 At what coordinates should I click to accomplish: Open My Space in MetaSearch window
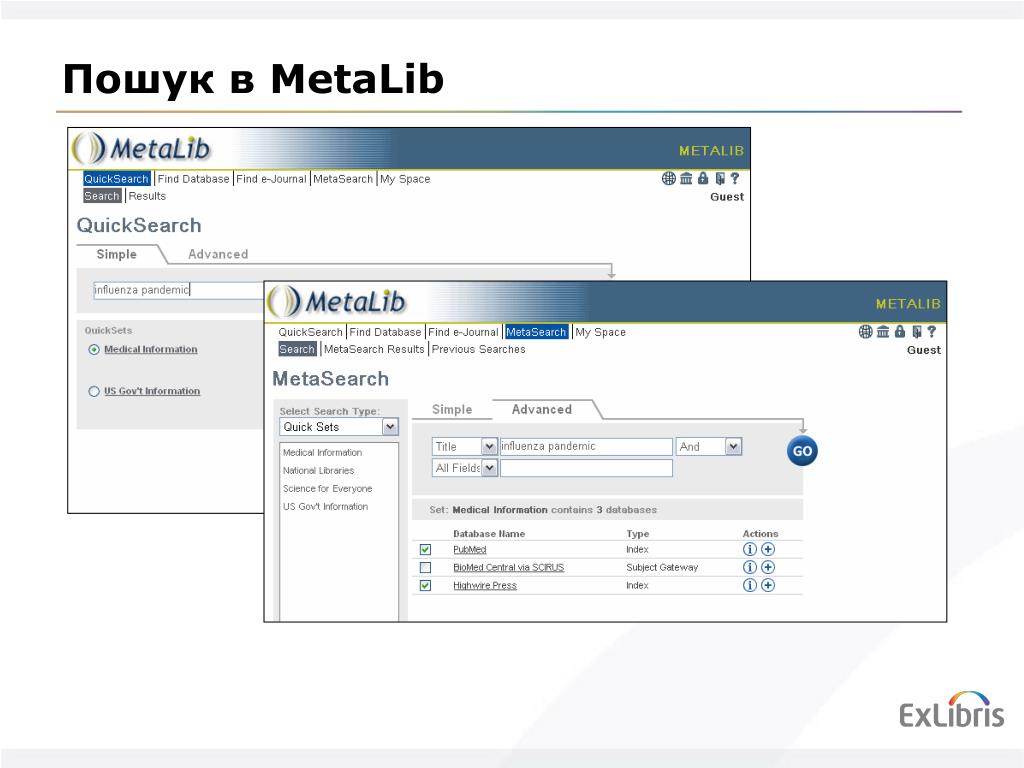pyautogui.click(x=600, y=332)
